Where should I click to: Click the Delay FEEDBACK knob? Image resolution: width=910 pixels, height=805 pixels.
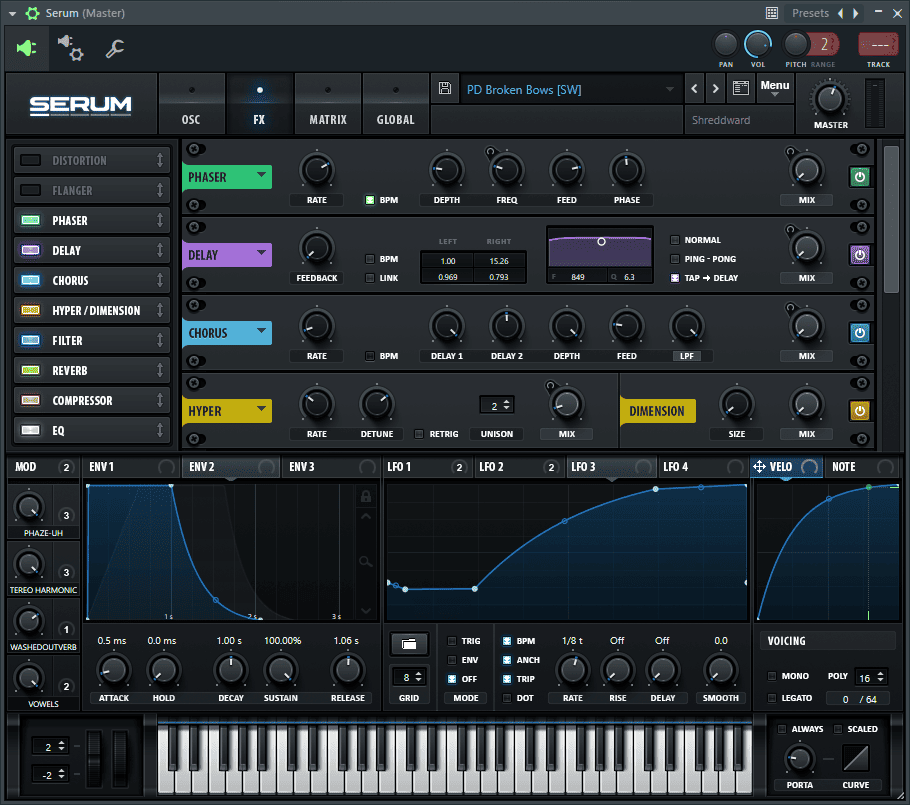click(316, 248)
